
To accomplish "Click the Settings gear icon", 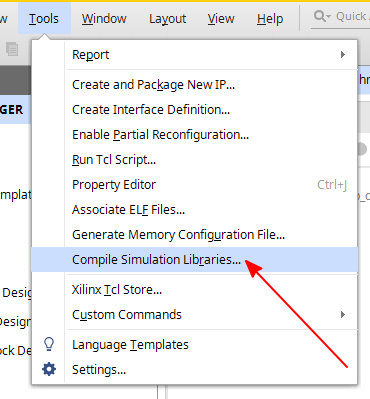I will [x=49, y=369].
